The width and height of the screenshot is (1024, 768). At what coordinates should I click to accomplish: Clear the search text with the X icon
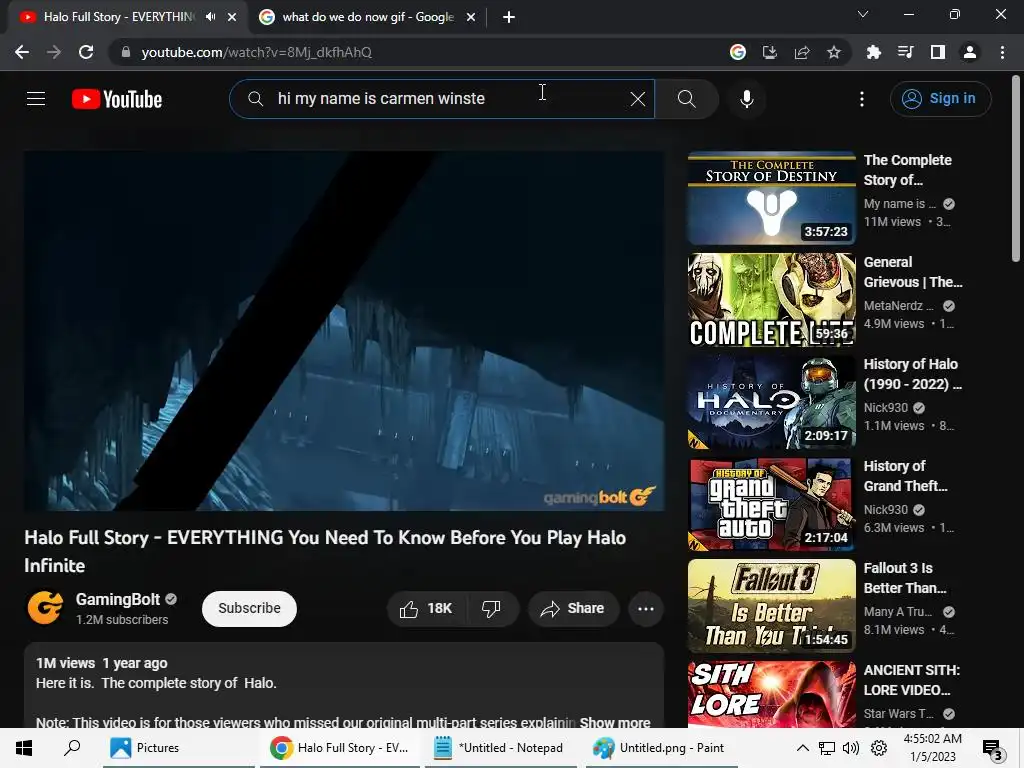tap(637, 99)
